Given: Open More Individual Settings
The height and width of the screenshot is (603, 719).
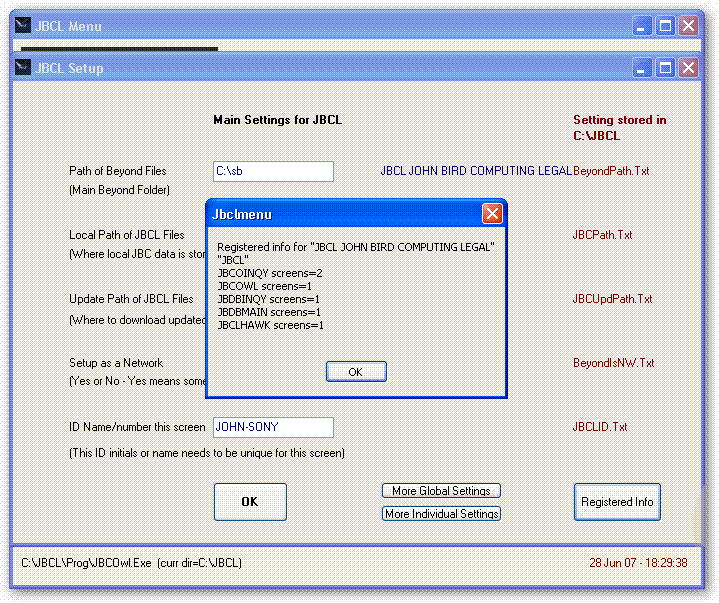Looking at the screenshot, I should pos(441,514).
